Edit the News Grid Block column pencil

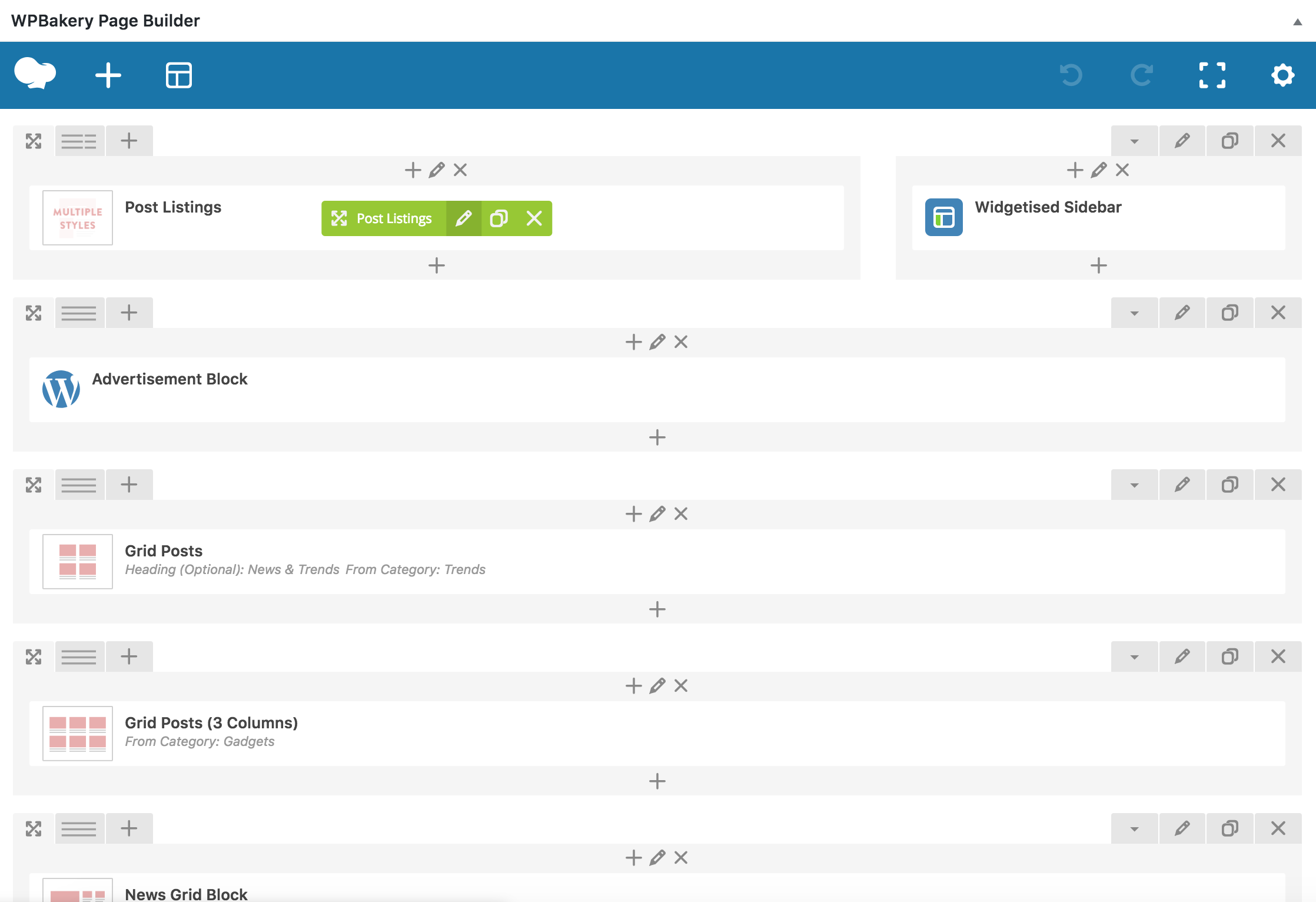click(x=657, y=858)
